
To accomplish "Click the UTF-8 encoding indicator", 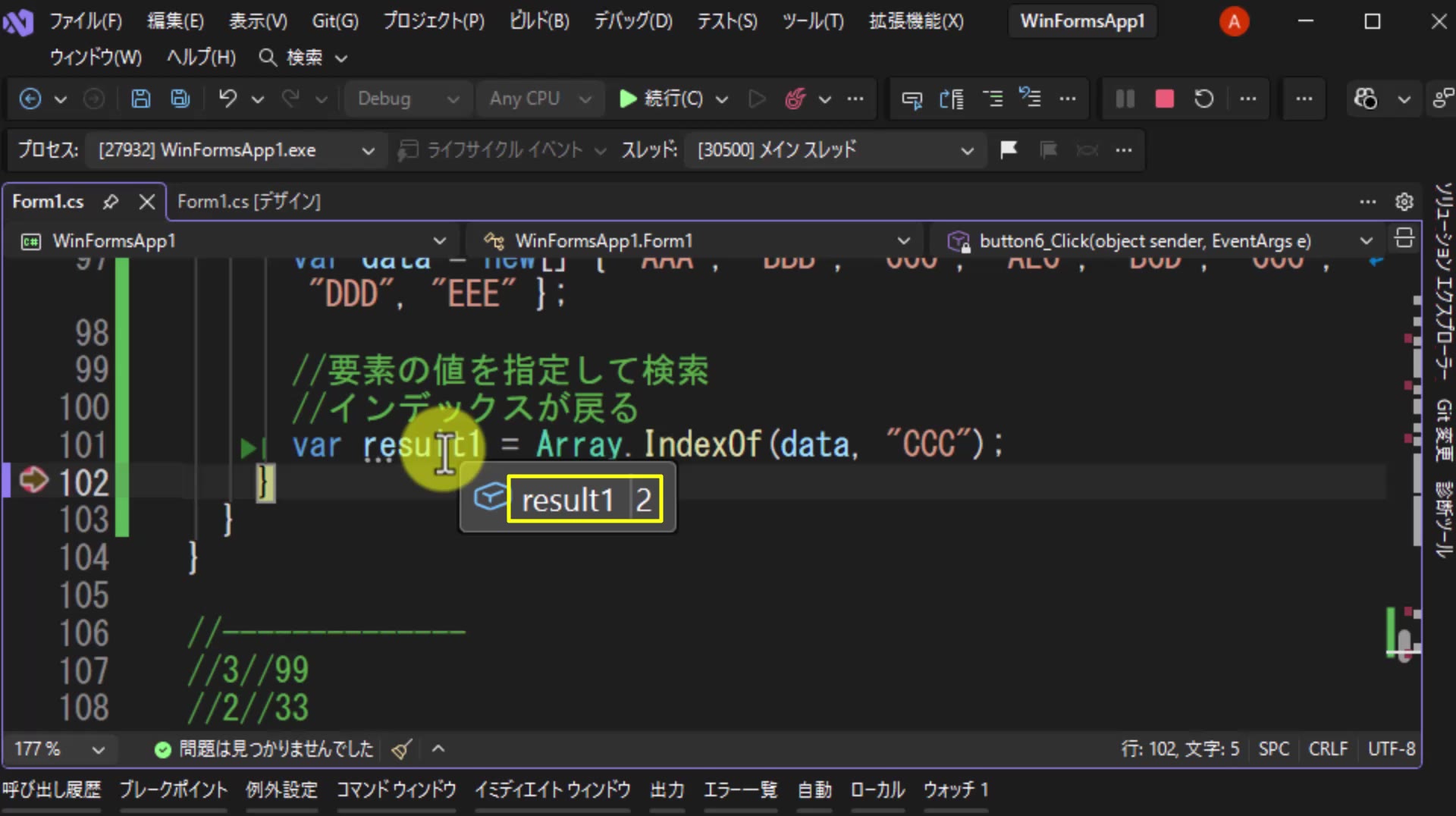I will (x=1392, y=749).
